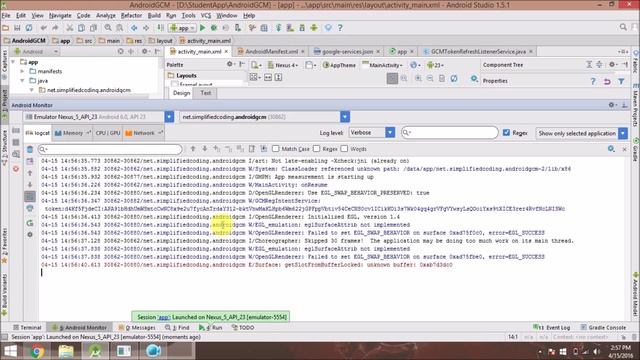Click Properties filter funnel icon

coord(621,81)
